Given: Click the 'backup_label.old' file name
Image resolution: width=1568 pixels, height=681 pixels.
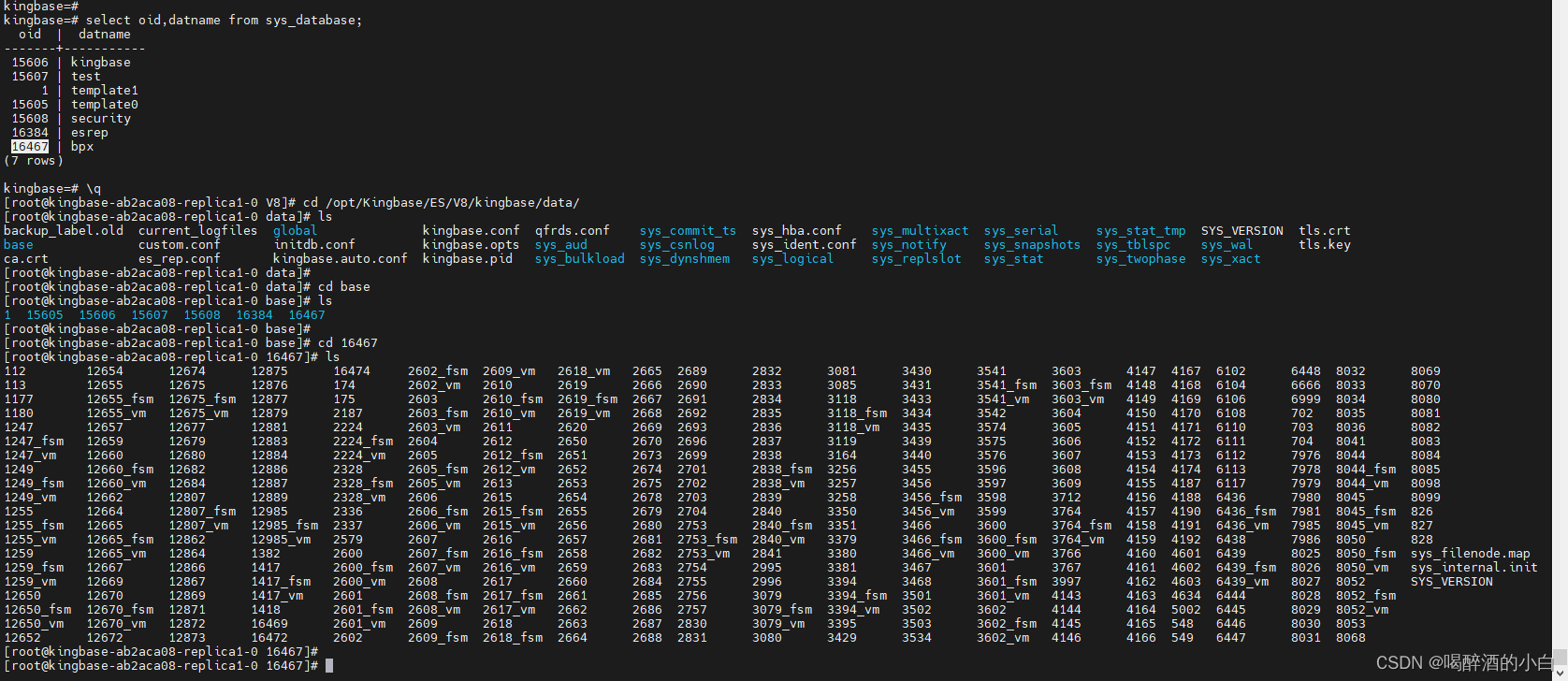Looking at the screenshot, I should [64, 231].
